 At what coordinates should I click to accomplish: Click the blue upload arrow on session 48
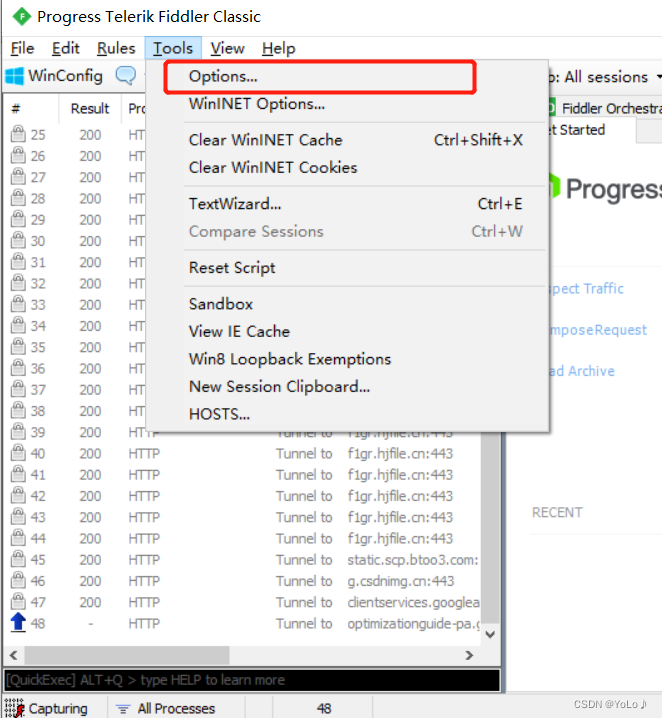pos(17,623)
